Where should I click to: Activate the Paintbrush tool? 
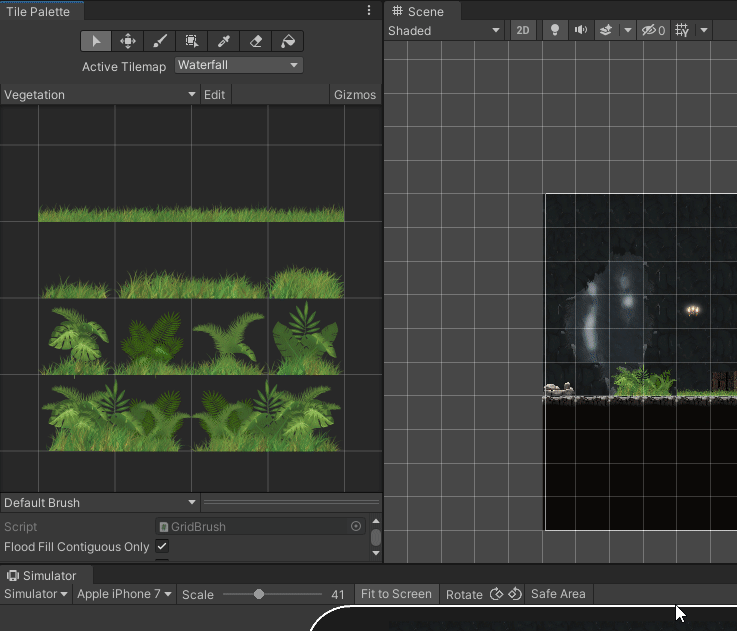tap(160, 41)
